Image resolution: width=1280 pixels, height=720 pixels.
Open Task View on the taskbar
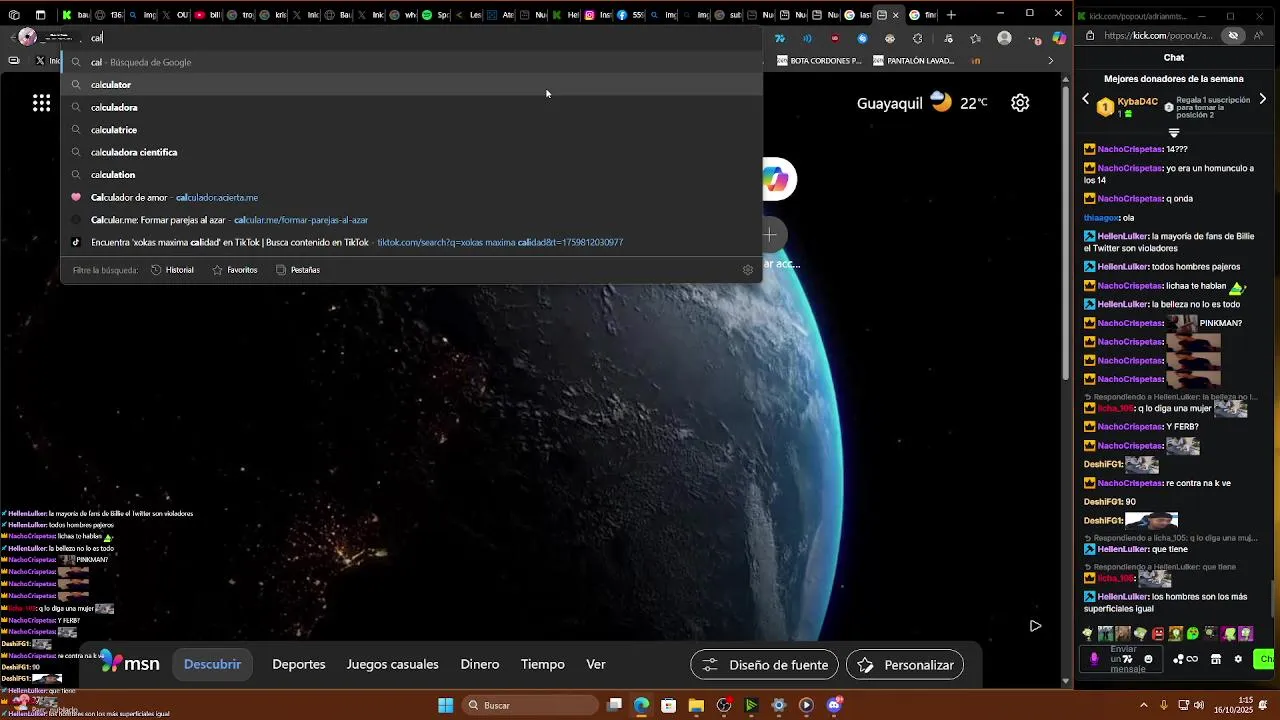point(614,705)
